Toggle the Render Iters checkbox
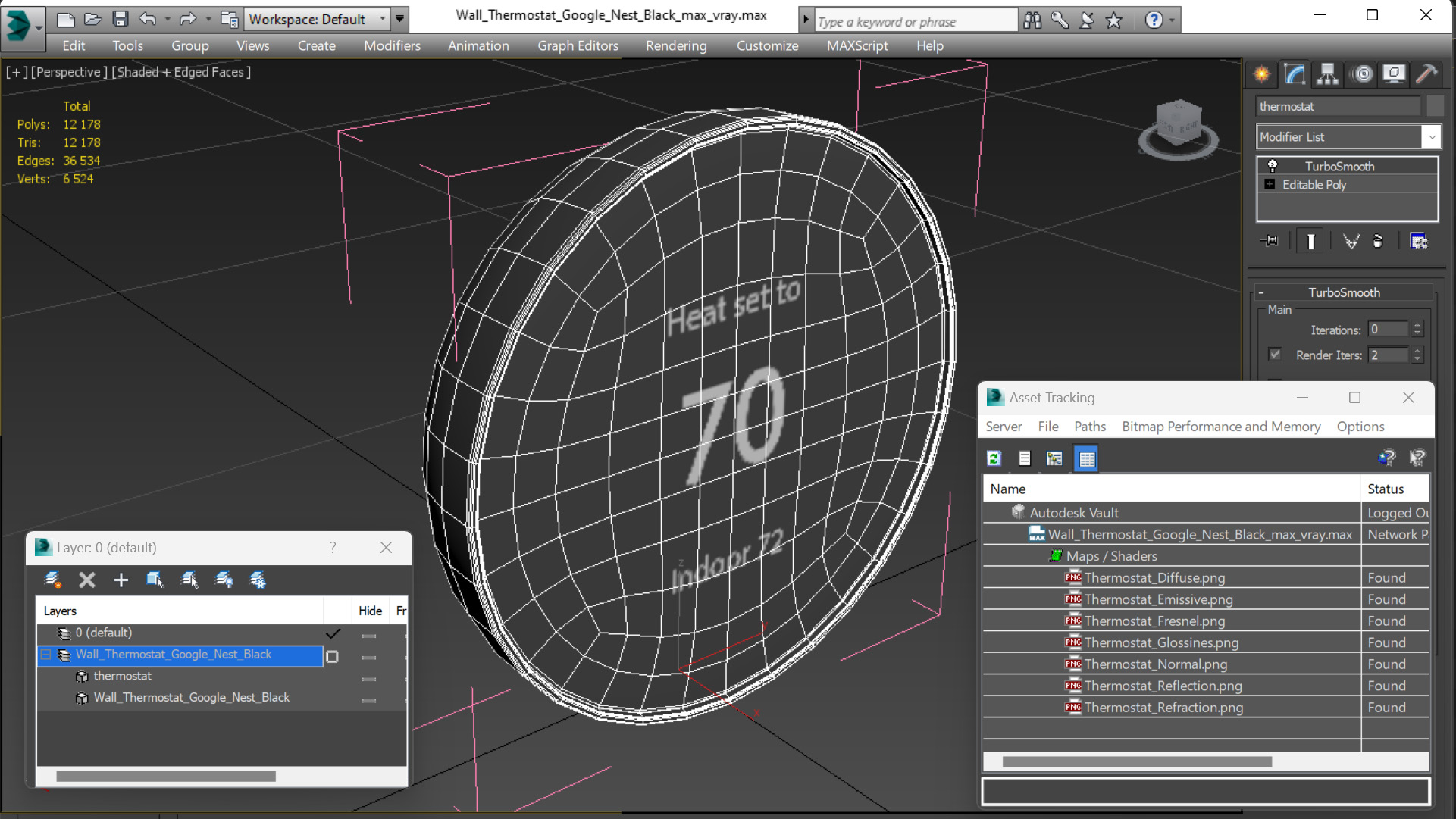The height and width of the screenshot is (819, 1456). tap(1275, 354)
